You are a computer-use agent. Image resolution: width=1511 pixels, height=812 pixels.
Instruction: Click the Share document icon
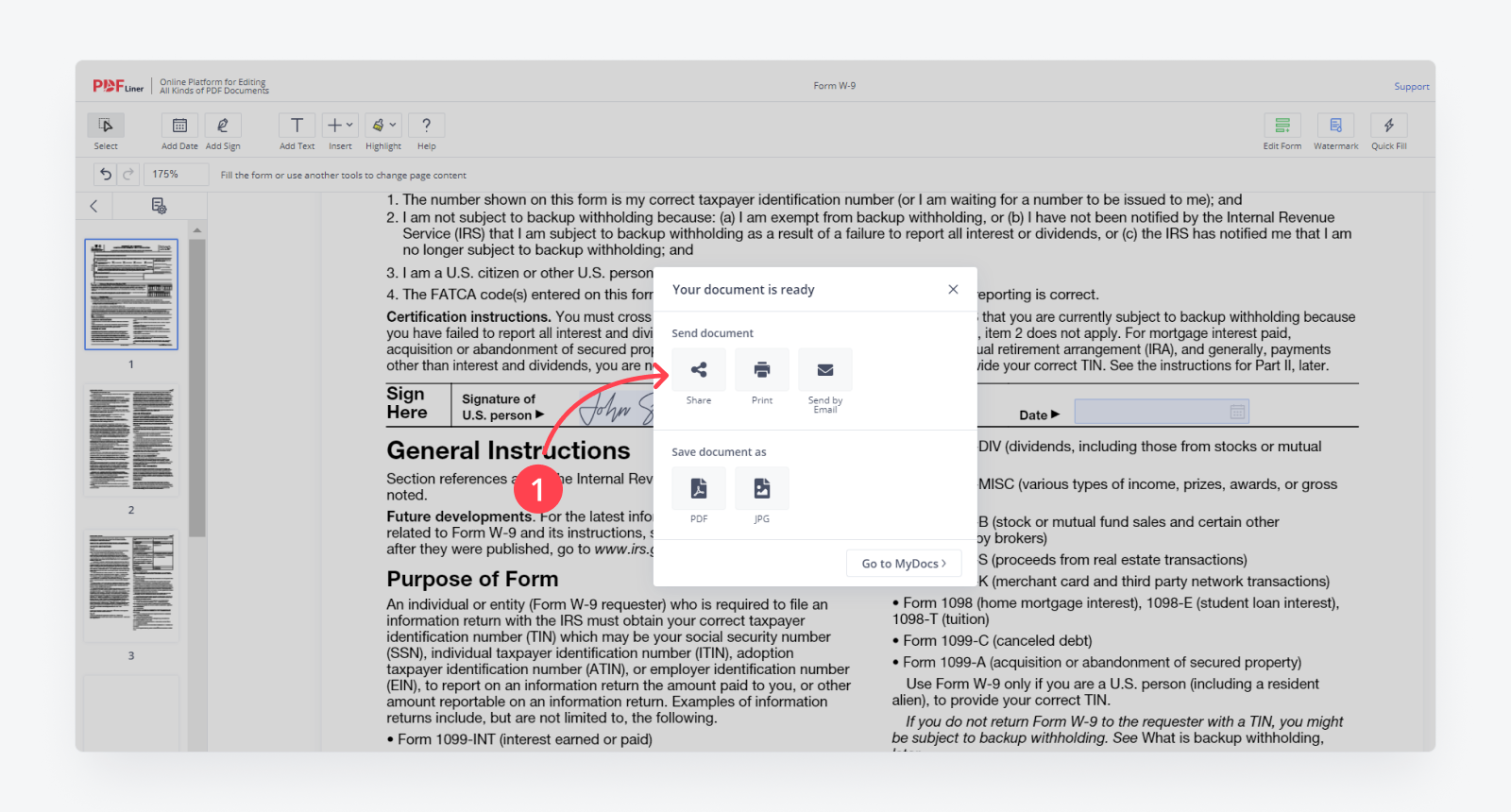coord(699,370)
